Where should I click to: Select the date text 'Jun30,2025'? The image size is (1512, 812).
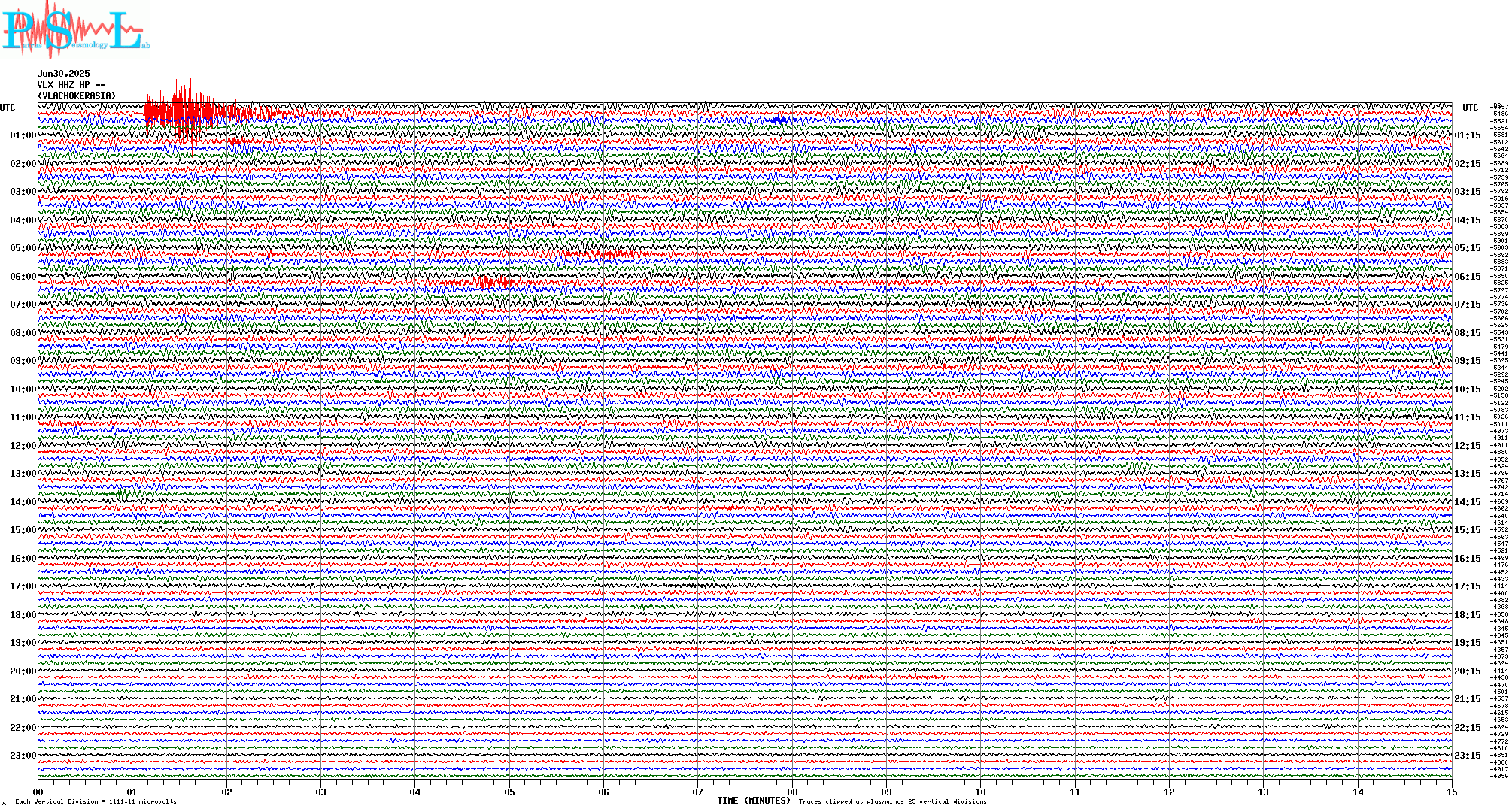click(x=63, y=74)
